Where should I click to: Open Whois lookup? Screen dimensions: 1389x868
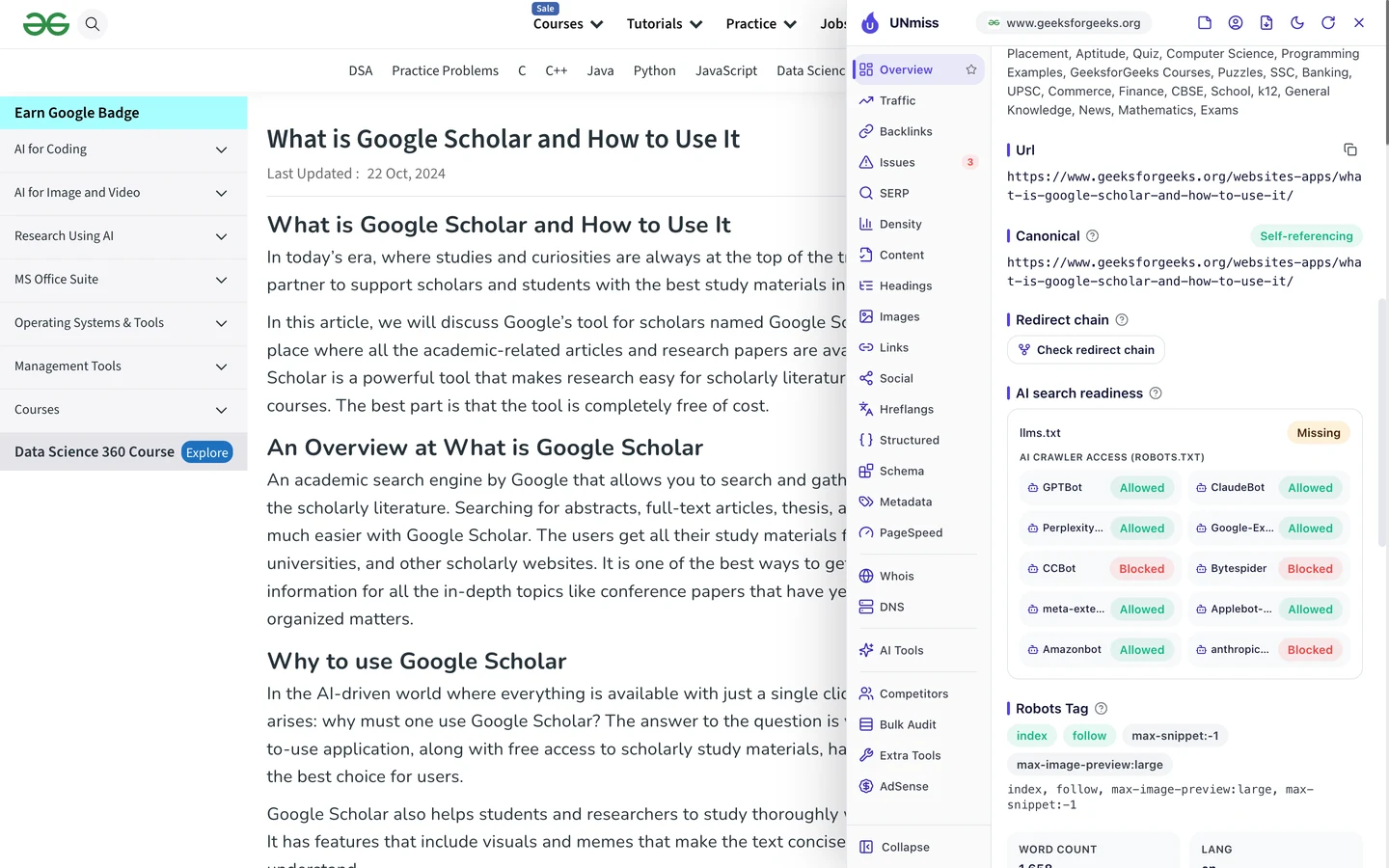click(x=918, y=576)
